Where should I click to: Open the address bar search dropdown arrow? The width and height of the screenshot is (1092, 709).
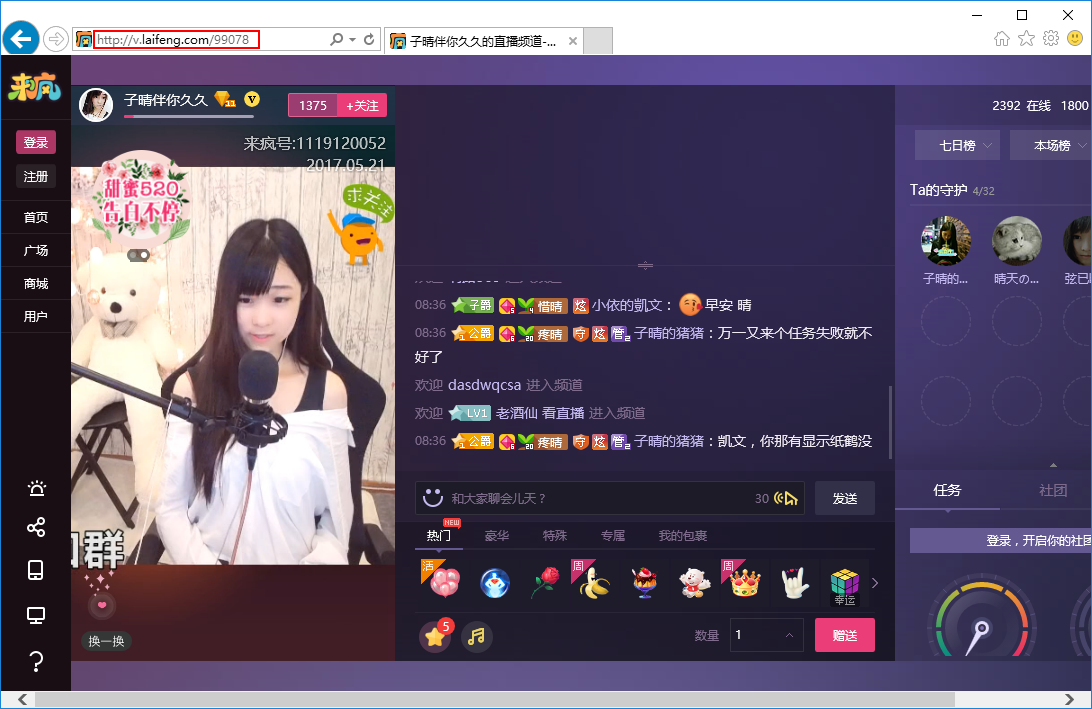[x=352, y=40]
